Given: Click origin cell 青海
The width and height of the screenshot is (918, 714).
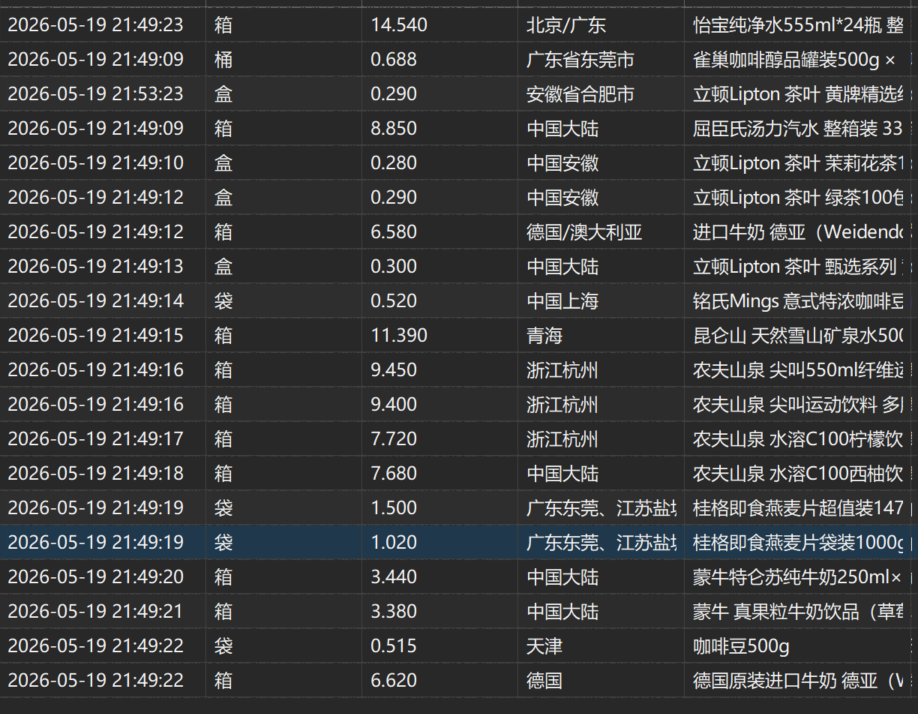Looking at the screenshot, I should click(544, 336).
